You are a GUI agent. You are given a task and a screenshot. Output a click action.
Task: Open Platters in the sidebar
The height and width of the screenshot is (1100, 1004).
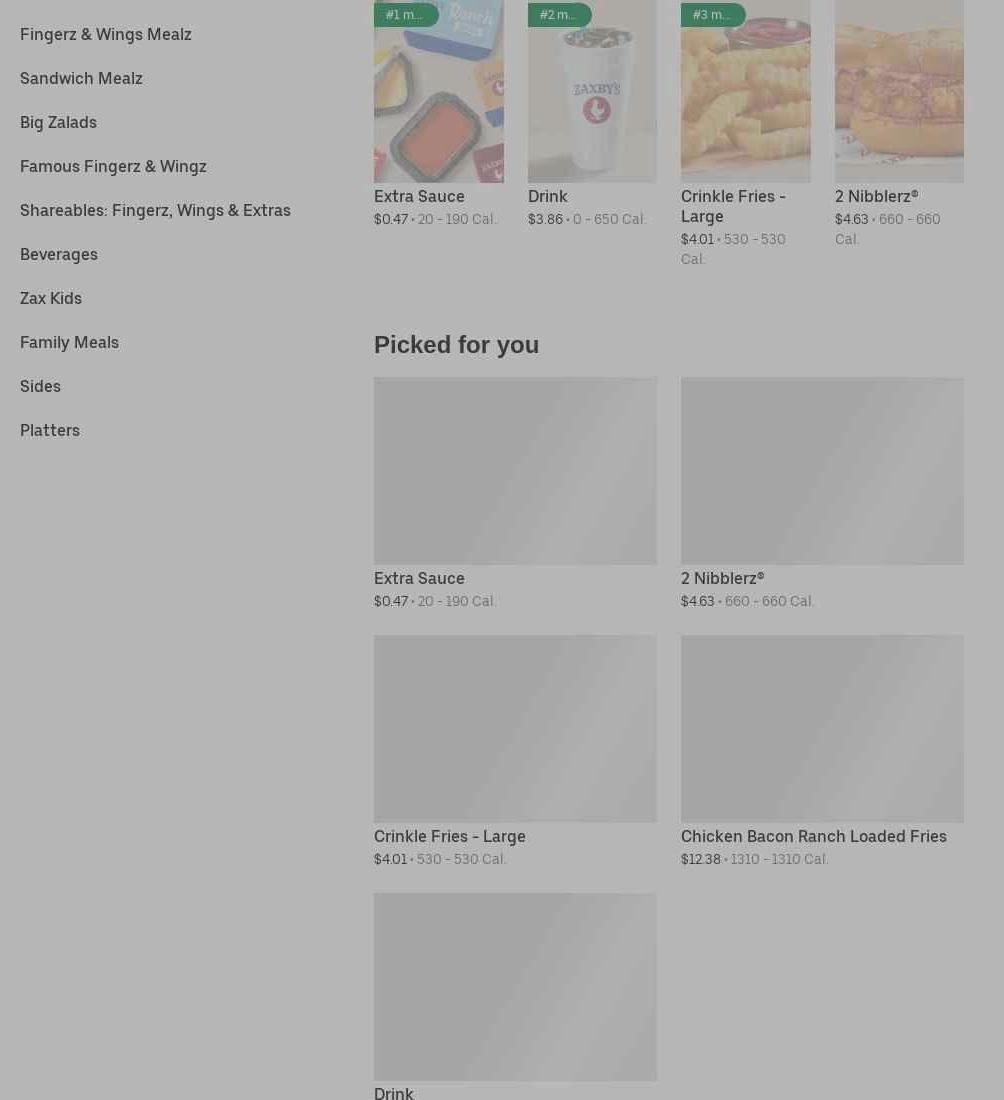50,430
